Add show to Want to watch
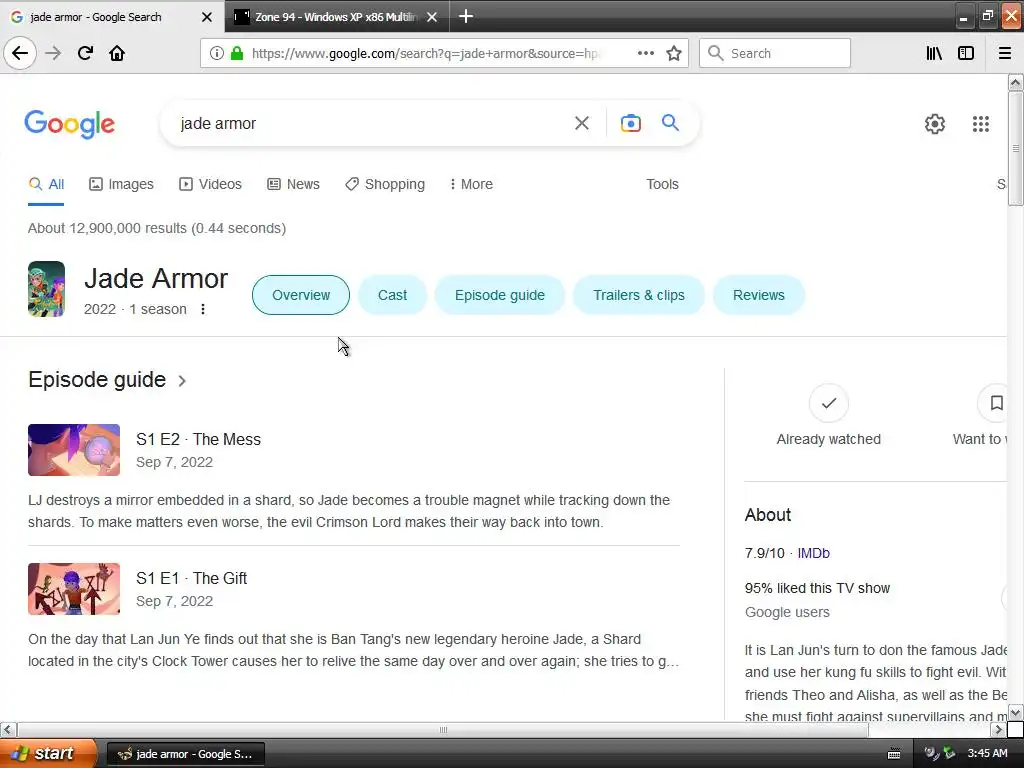 tap(994, 404)
